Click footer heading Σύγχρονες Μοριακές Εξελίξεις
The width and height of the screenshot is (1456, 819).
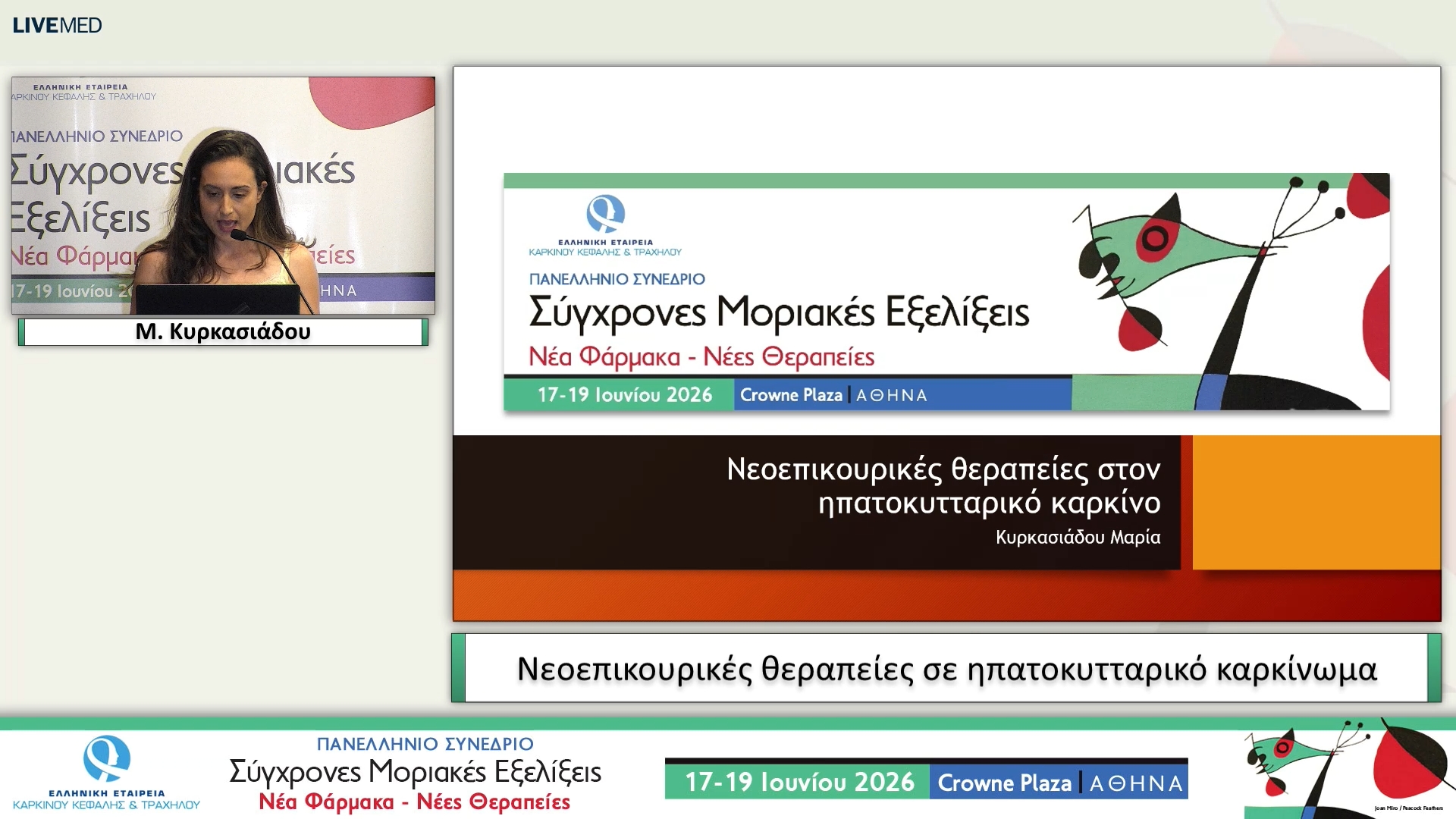tap(415, 772)
